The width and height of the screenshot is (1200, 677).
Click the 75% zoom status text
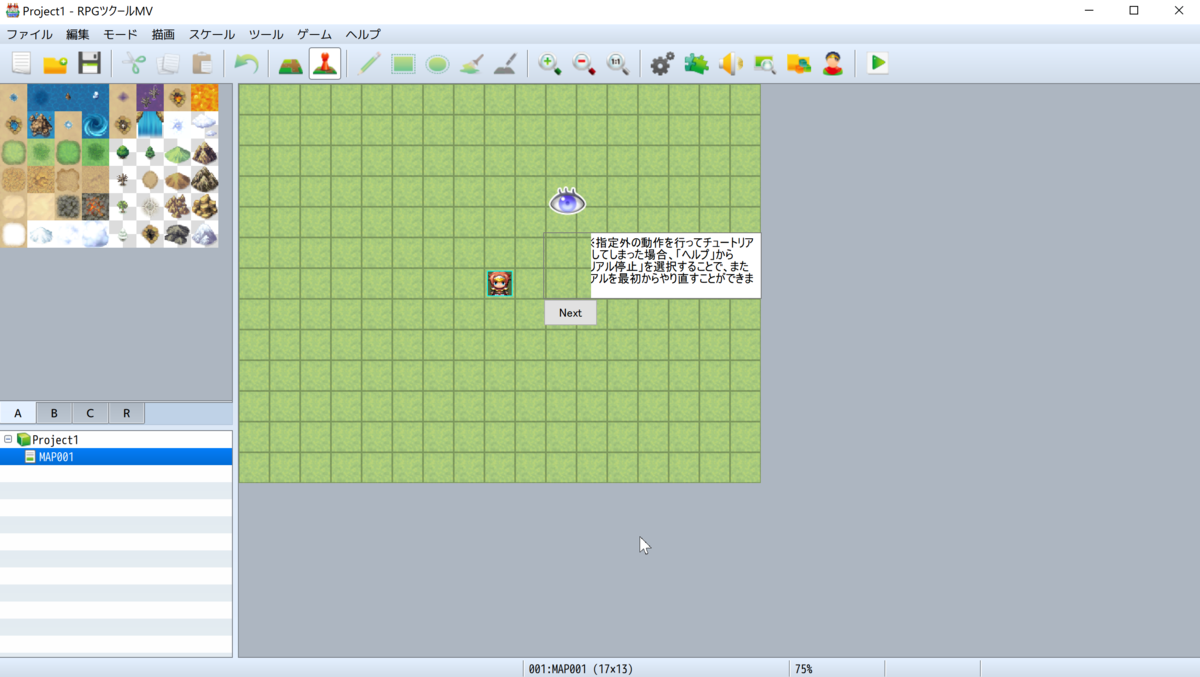pyautogui.click(x=804, y=669)
